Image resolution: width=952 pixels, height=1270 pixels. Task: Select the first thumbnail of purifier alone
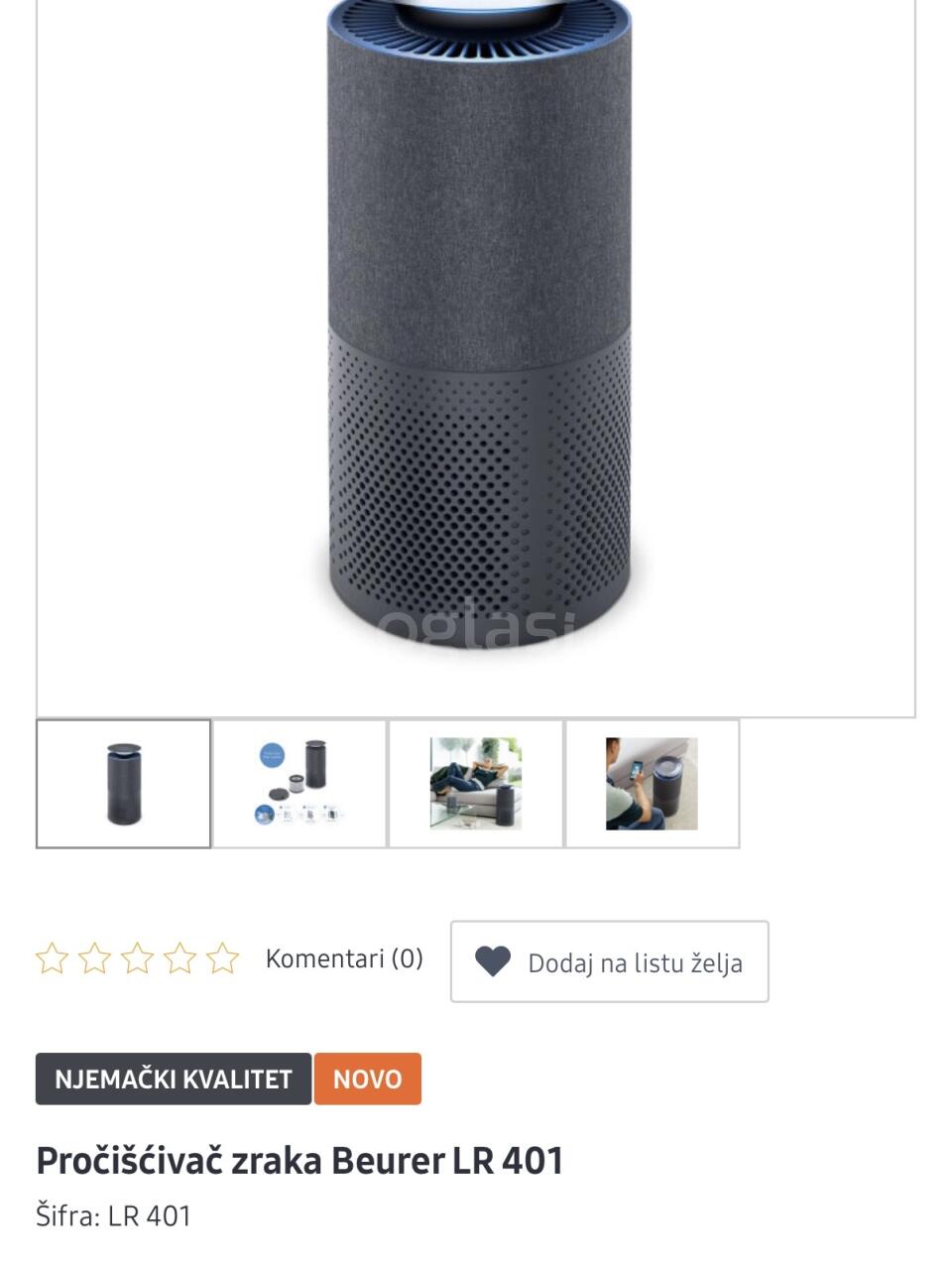pyautogui.click(x=124, y=784)
